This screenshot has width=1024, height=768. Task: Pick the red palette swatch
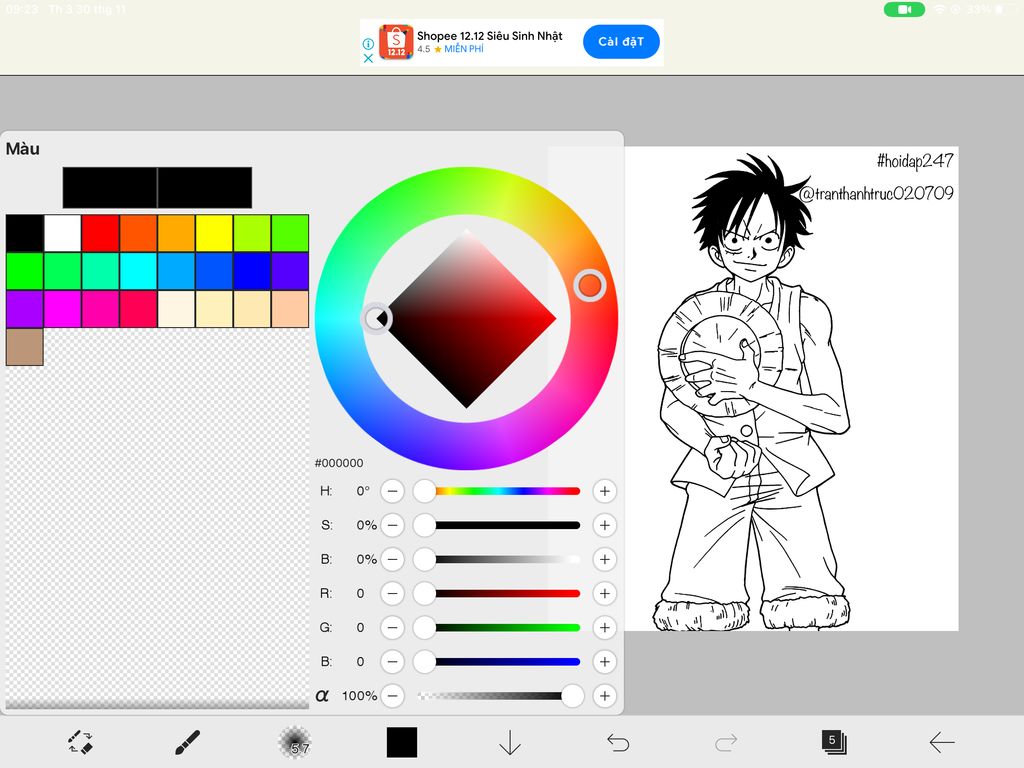[101, 233]
